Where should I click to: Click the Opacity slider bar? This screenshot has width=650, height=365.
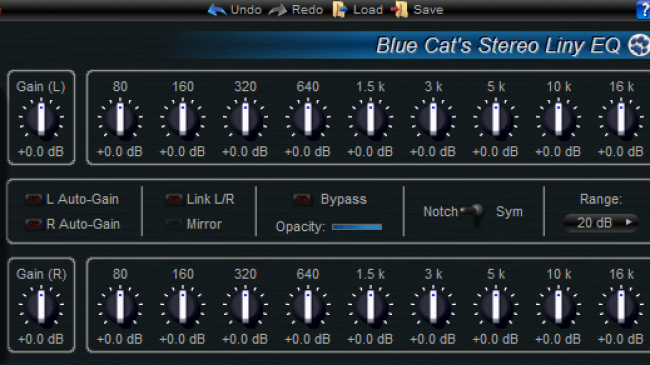pyautogui.click(x=357, y=227)
